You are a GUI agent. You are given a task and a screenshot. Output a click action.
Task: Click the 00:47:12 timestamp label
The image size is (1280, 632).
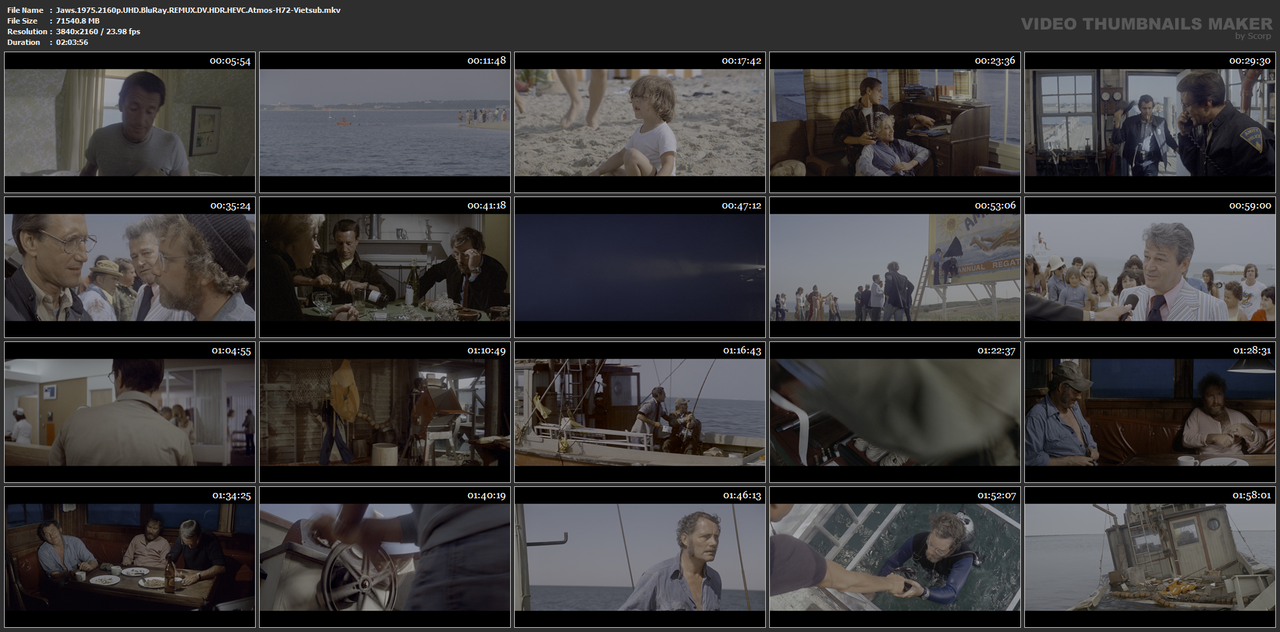tap(741, 205)
